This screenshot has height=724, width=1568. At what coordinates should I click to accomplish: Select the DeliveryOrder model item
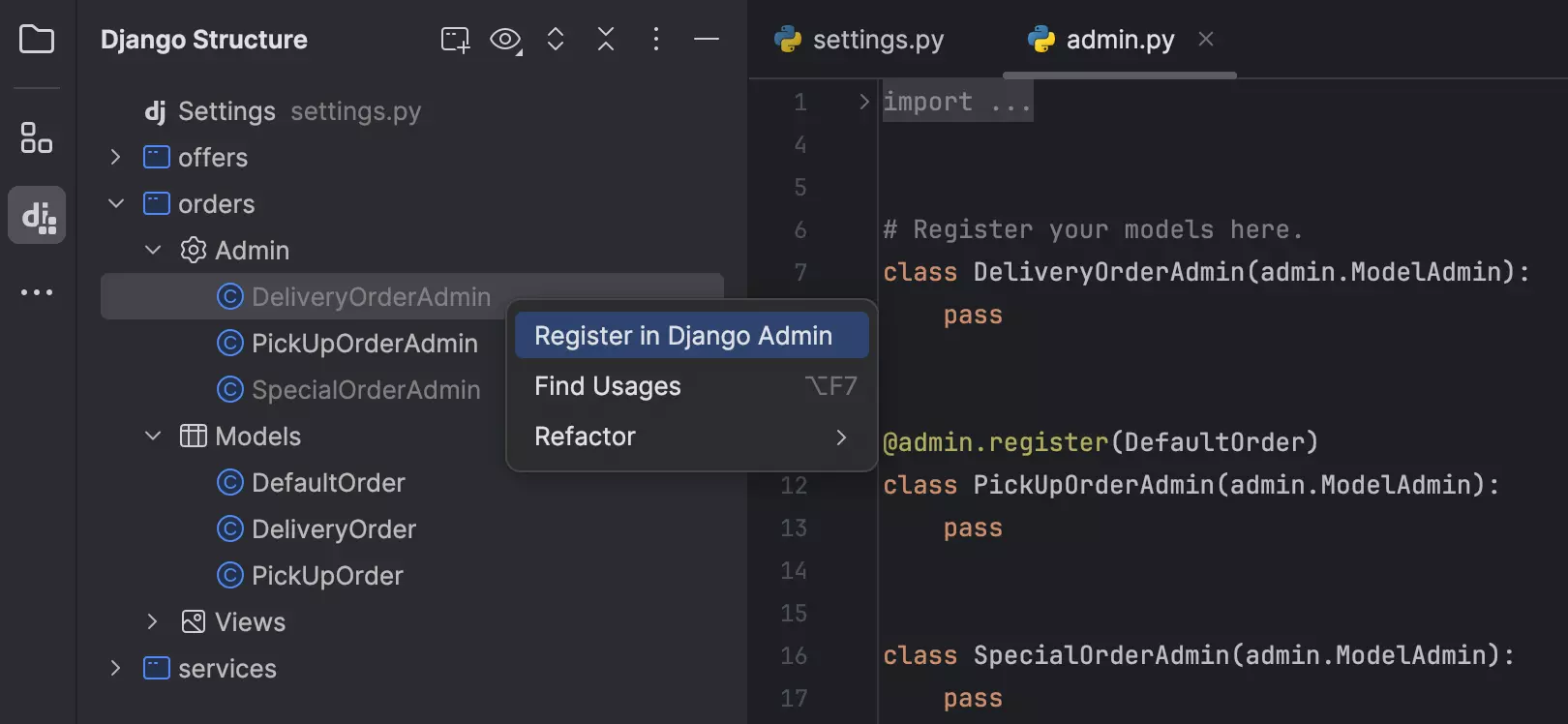point(333,529)
